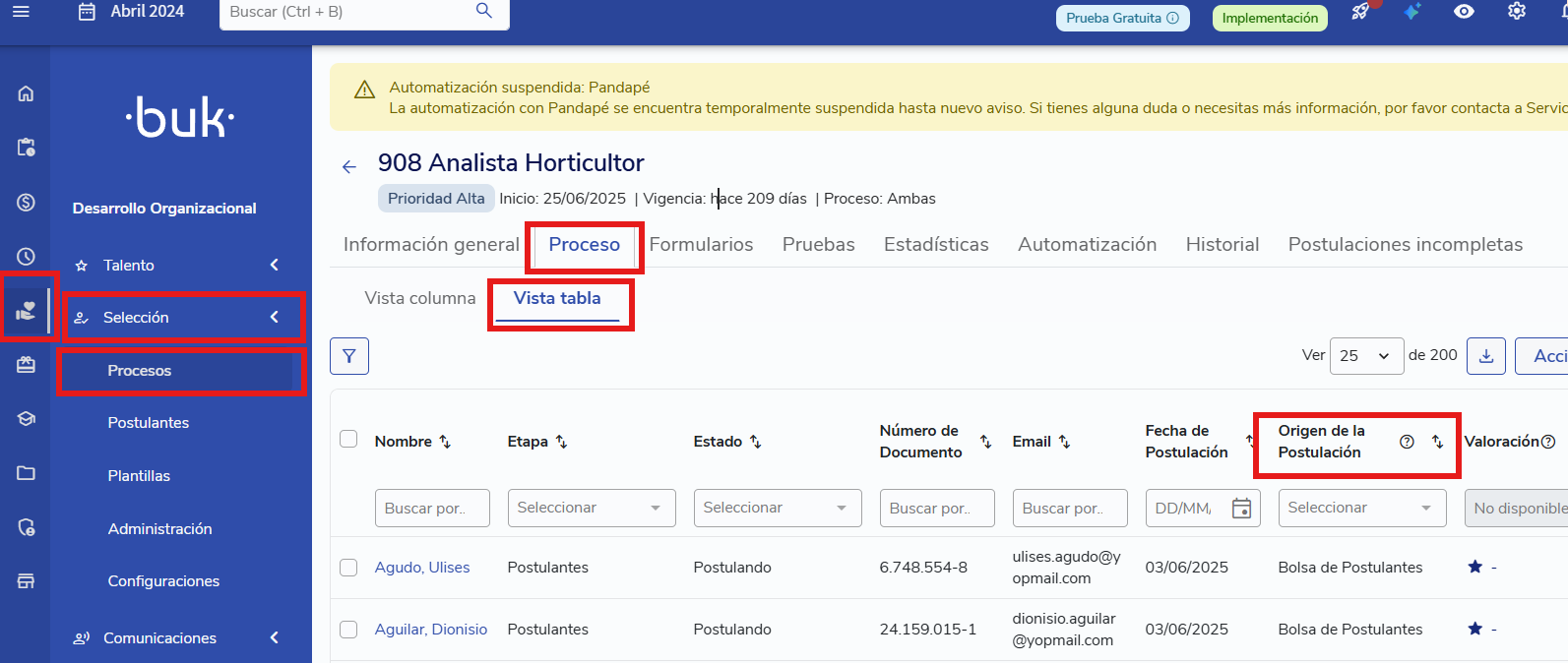Click the back arrow beside 908 Analista Horticultor
The height and width of the screenshot is (663, 1568).
click(x=349, y=167)
